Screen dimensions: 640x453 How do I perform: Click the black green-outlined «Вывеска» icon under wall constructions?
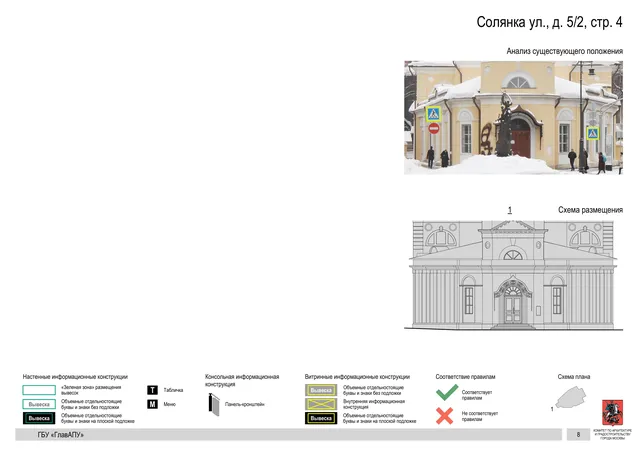pos(39,418)
